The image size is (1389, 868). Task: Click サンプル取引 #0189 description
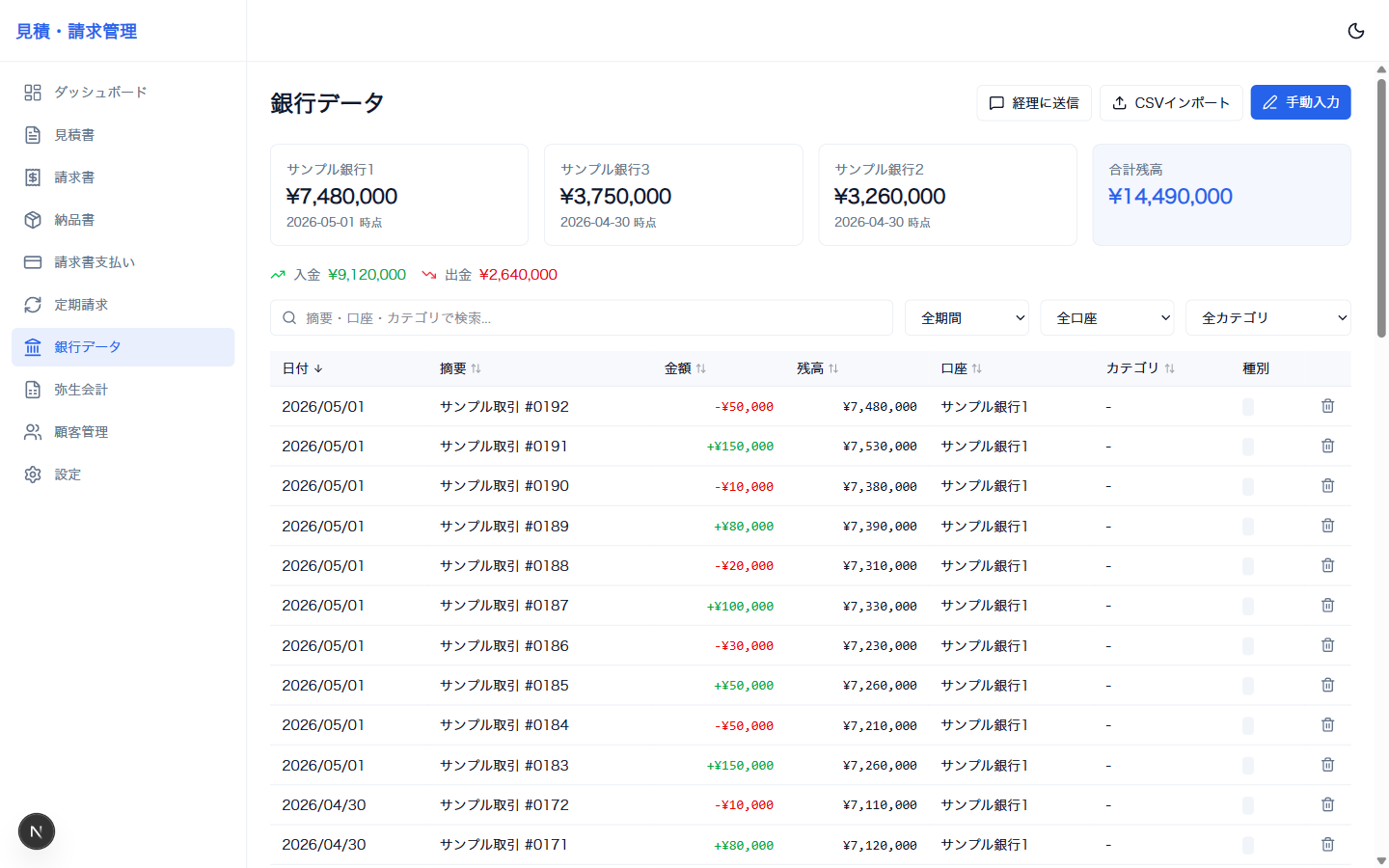[x=504, y=527]
